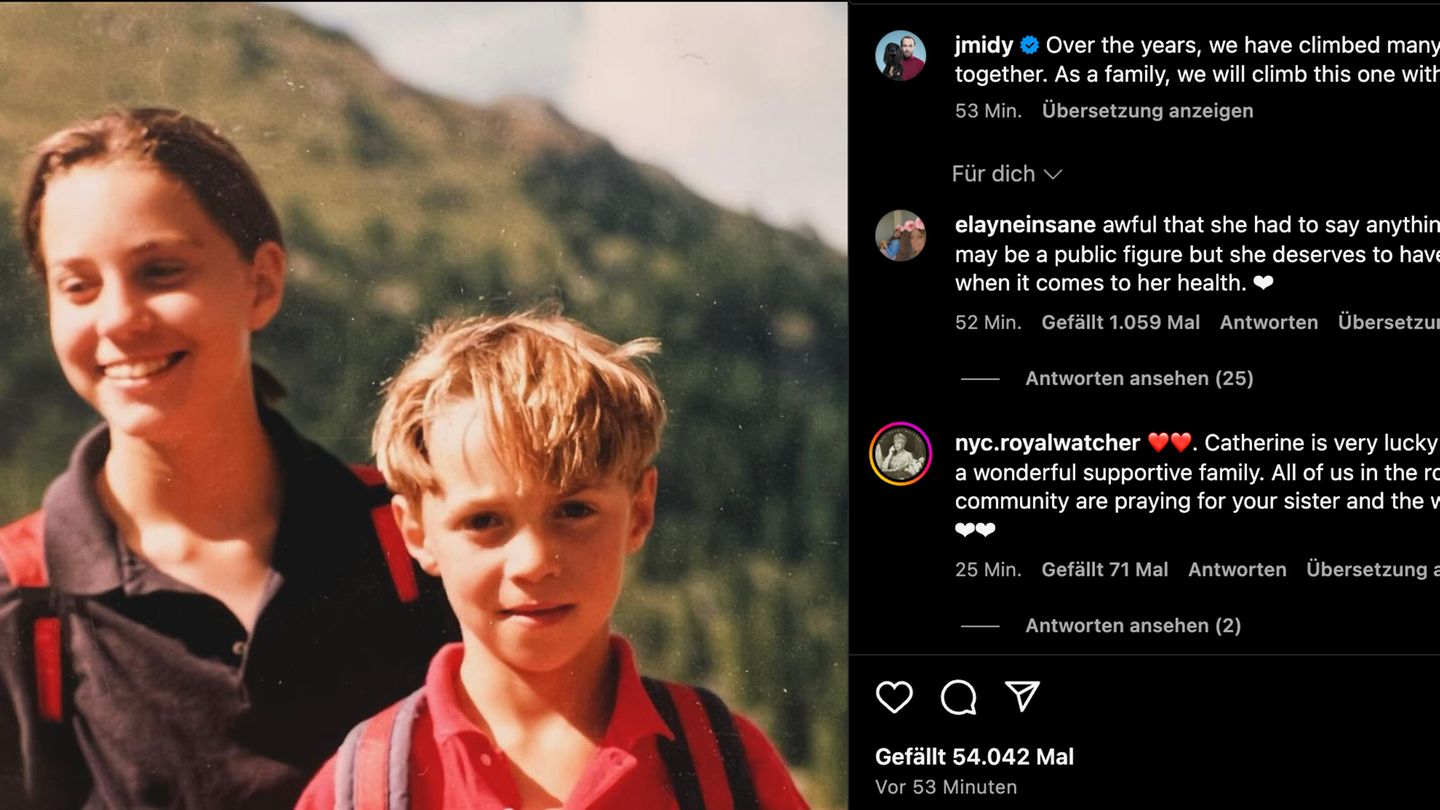
Task: Click the verified badge next to jmidy
Action: click(1029, 45)
